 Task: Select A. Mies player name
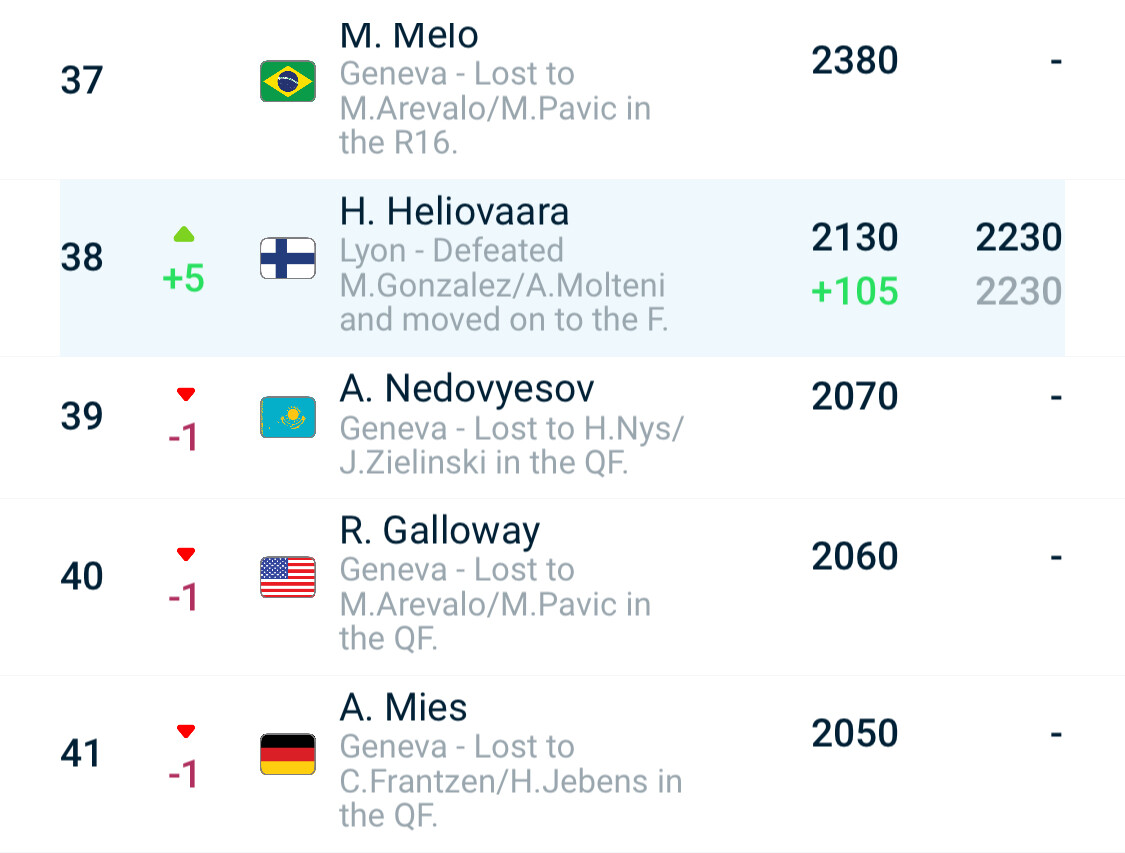click(x=403, y=708)
